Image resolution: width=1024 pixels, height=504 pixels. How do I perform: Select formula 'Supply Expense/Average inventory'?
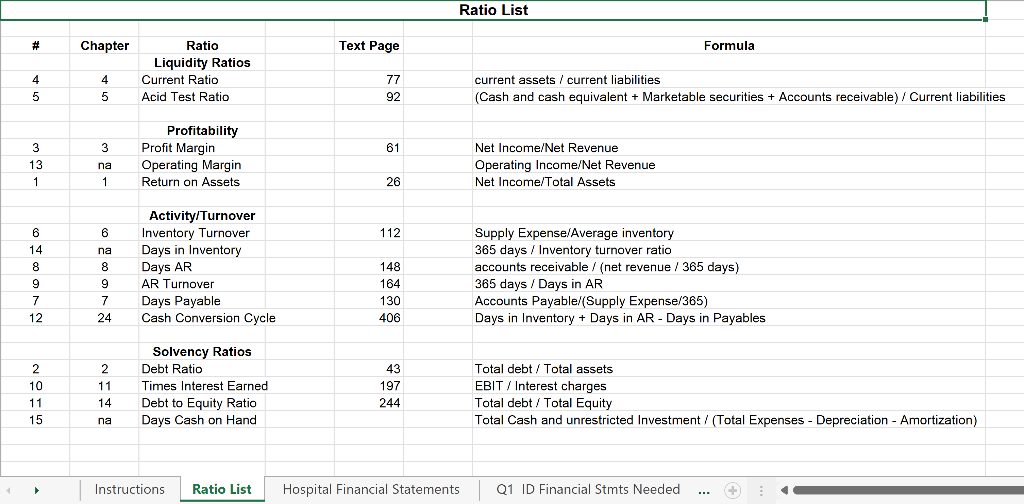(729, 232)
